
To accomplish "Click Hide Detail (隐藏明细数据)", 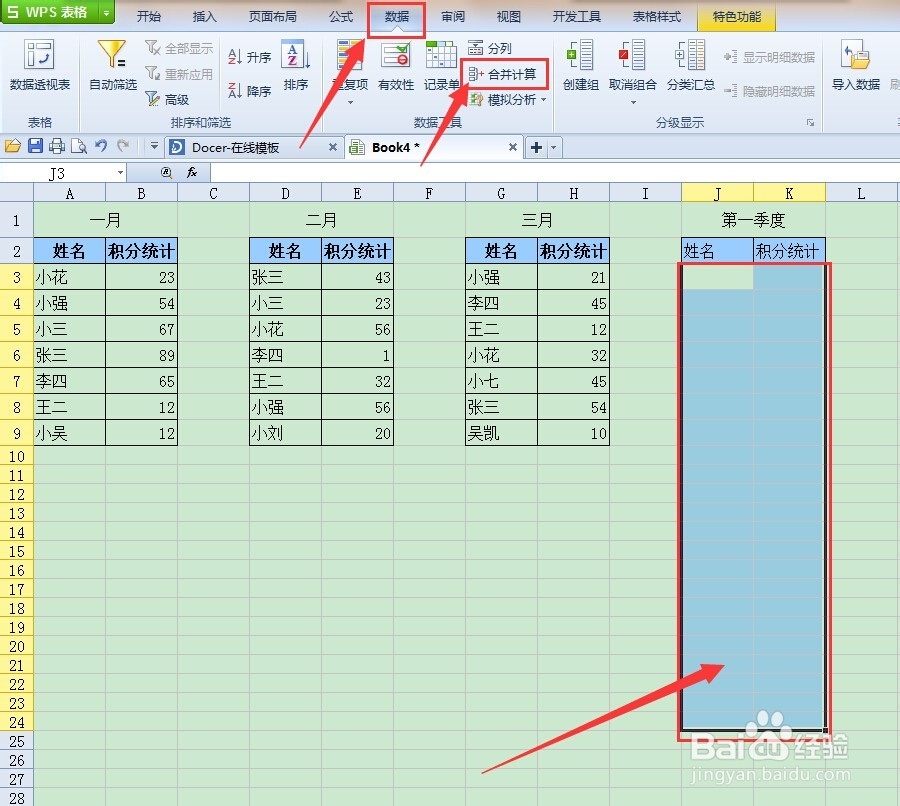I will click(x=769, y=91).
